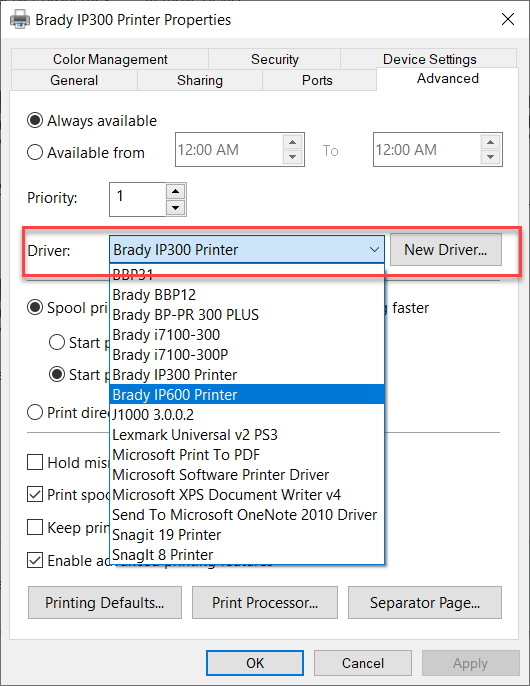Uncheck Enable advanced printing features checkbox
The width and height of the screenshot is (530, 686).
tap(35, 560)
